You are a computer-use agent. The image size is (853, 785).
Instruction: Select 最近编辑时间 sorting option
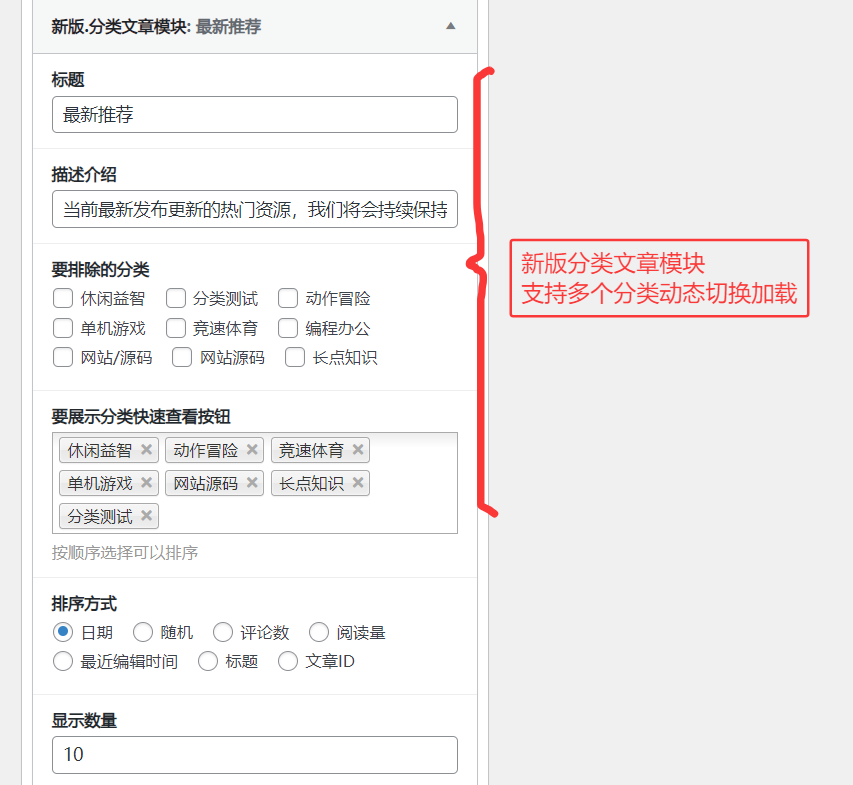pos(63,661)
